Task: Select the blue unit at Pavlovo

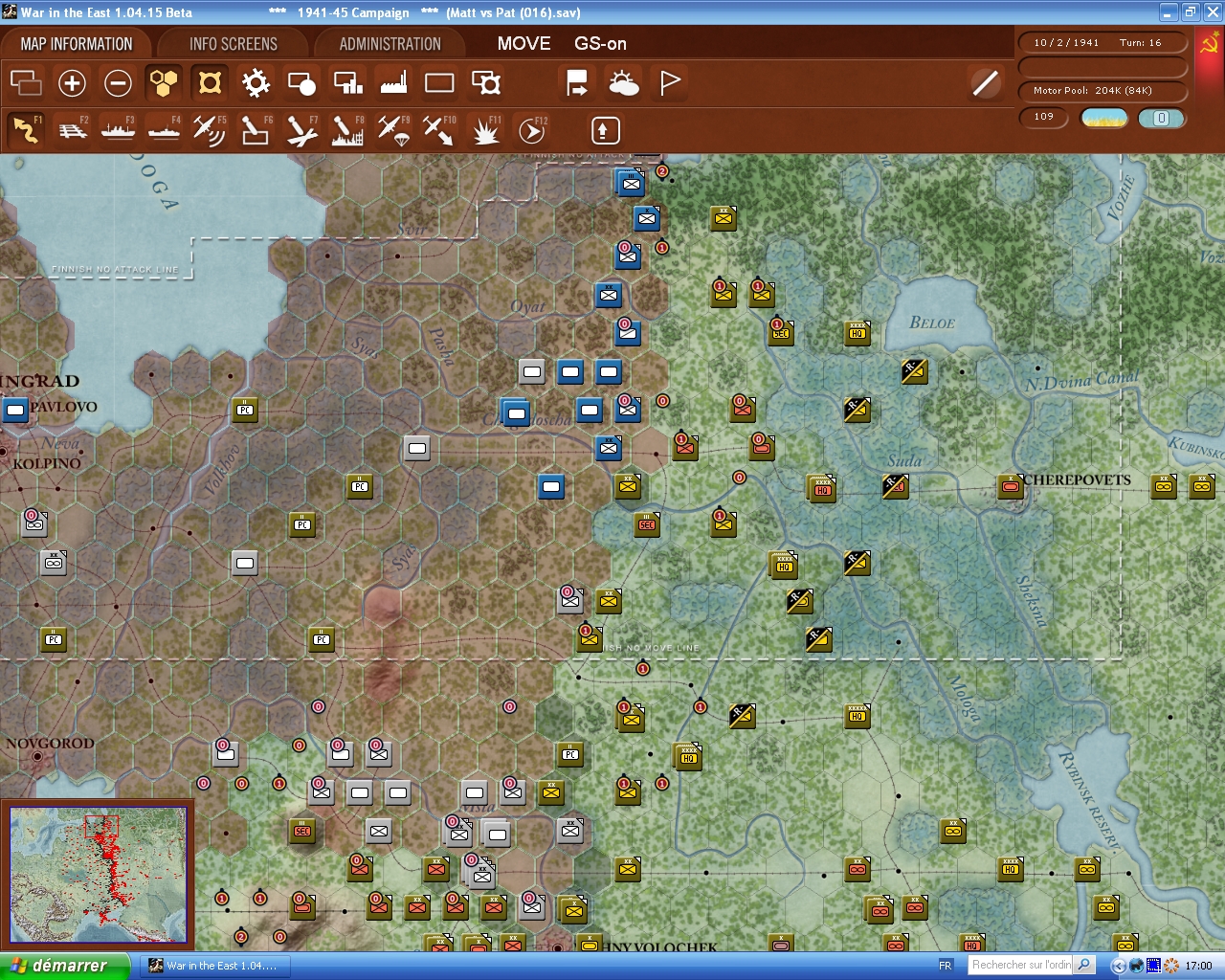Action: [15, 411]
